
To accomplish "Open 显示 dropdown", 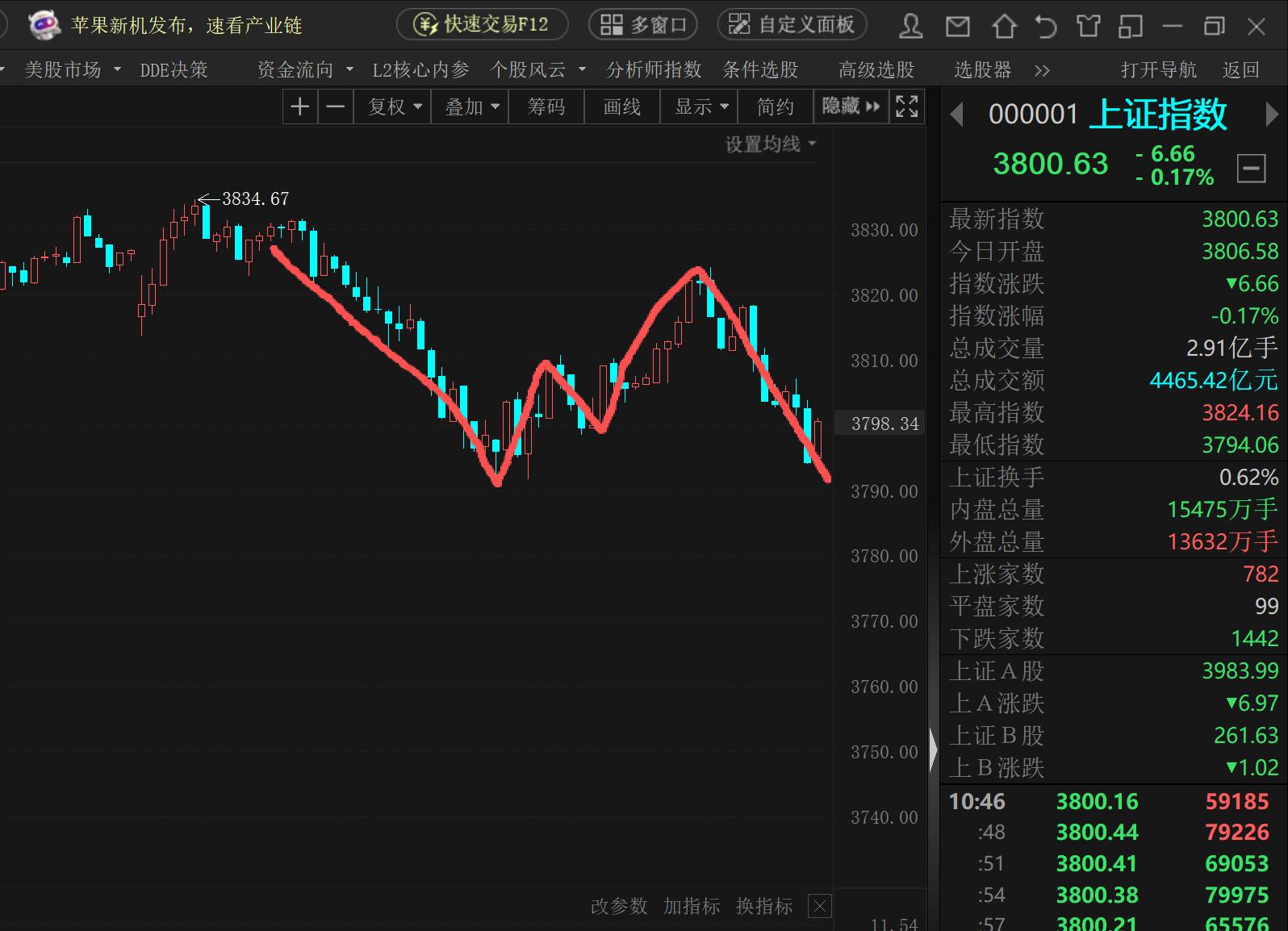I will [x=701, y=106].
